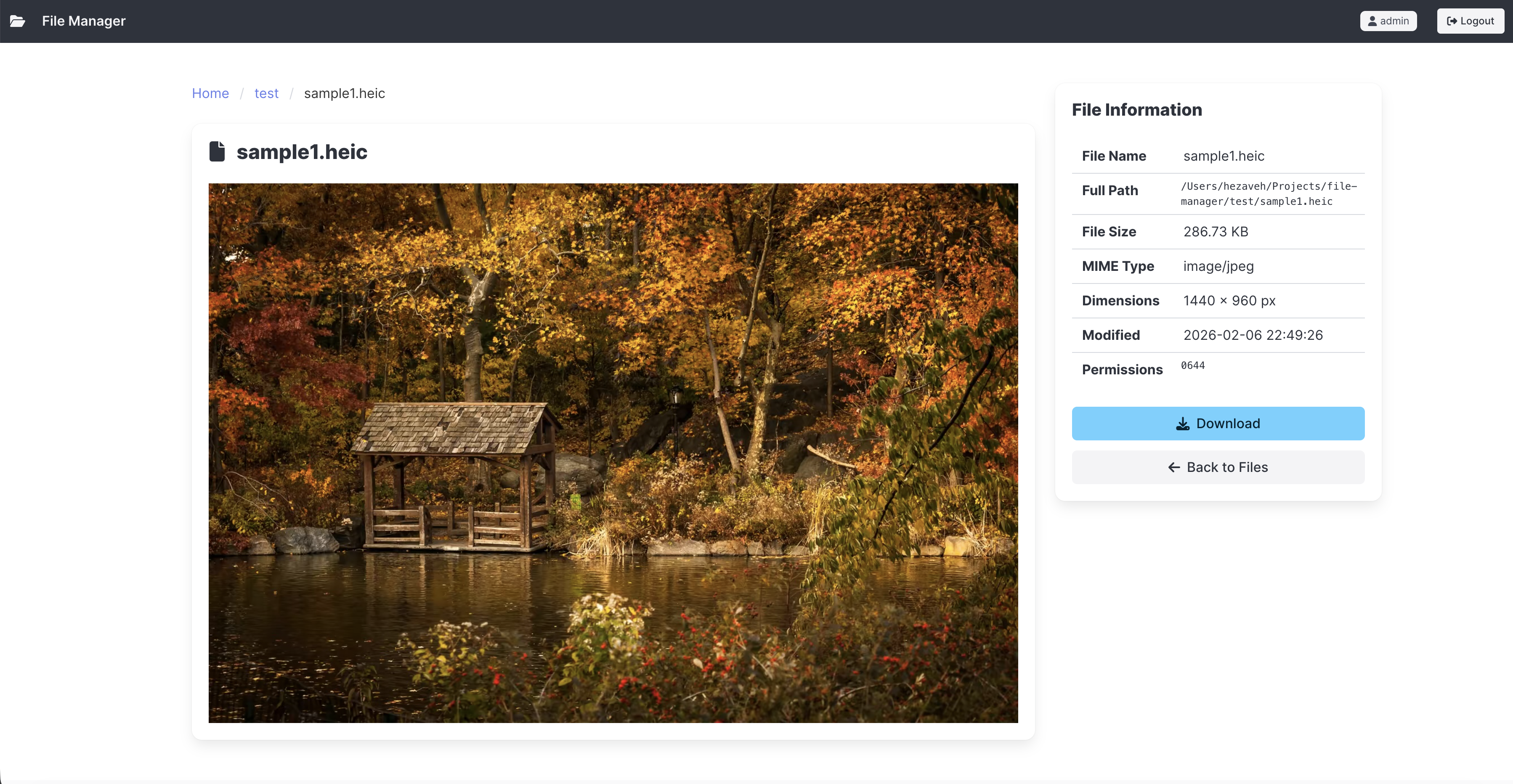
Task: Click the file icon beside sample1.heic heading
Action: click(x=218, y=151)
